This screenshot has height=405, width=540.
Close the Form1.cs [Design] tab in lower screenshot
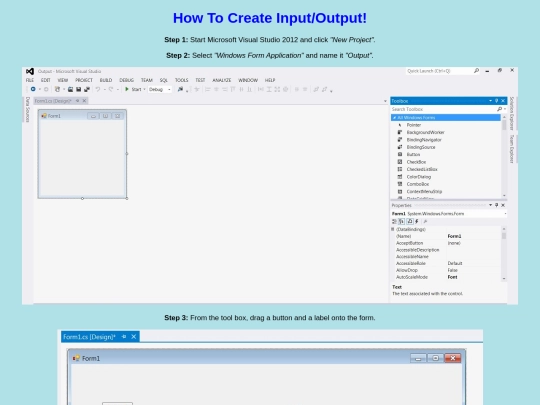tap(134, 336)
